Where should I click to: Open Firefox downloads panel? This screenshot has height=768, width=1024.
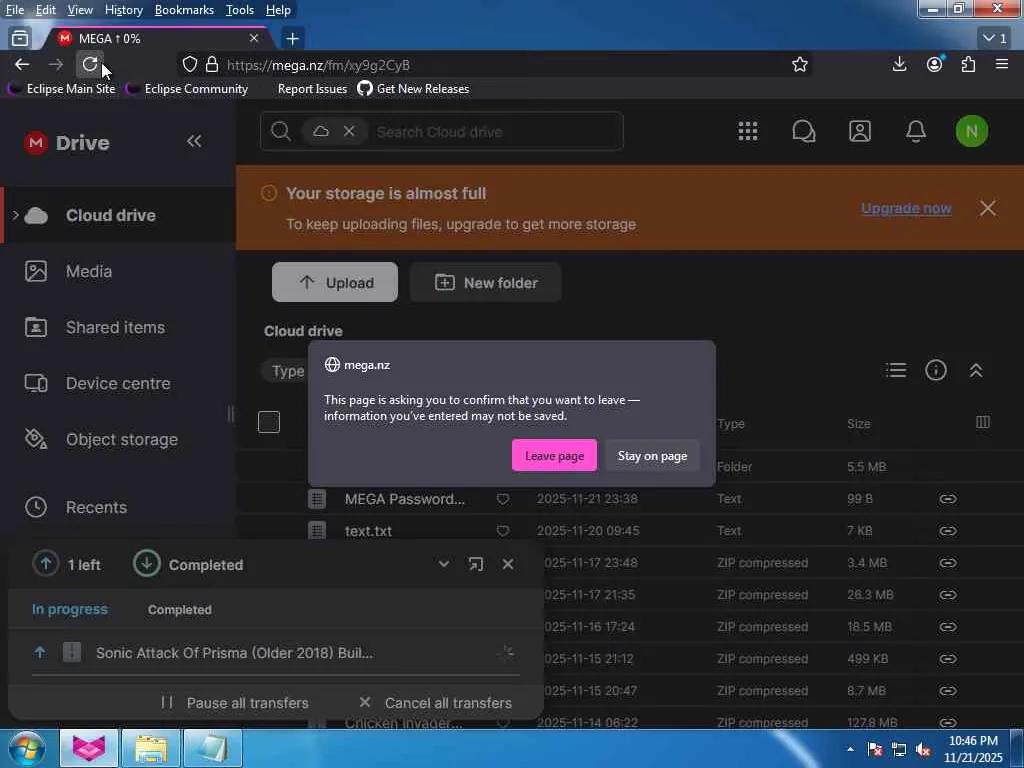[x=899, y=64]
